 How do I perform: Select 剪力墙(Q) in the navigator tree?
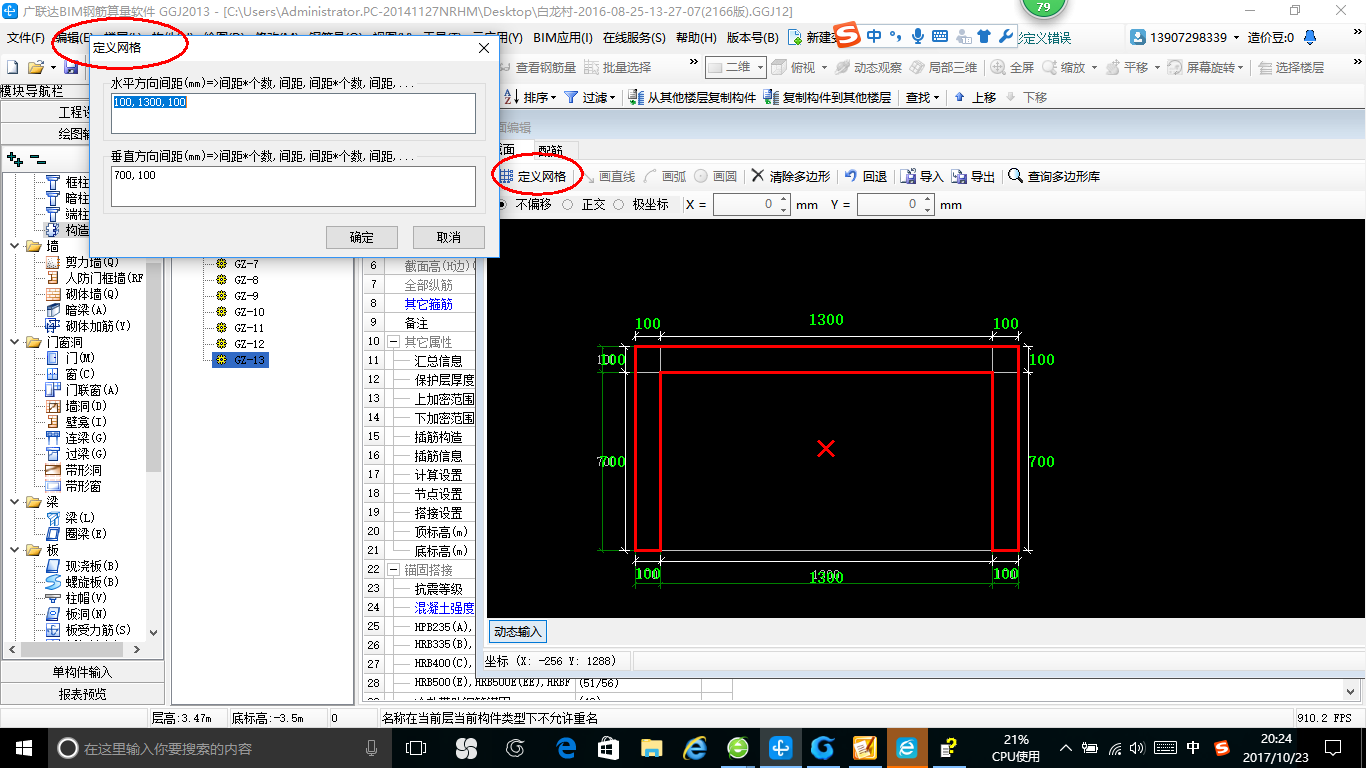tap(91, 262)
